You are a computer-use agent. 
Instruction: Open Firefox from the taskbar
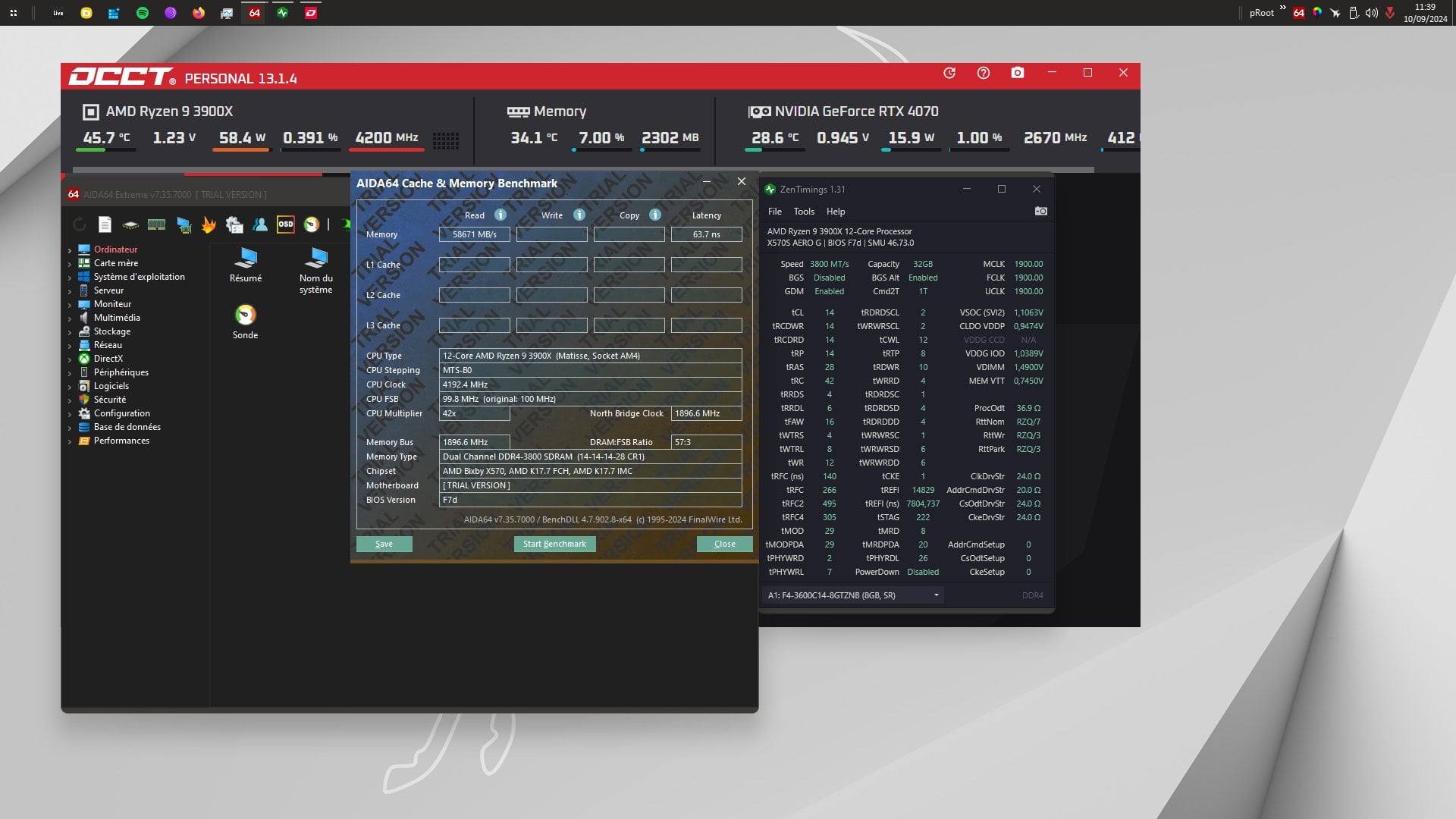199,13
